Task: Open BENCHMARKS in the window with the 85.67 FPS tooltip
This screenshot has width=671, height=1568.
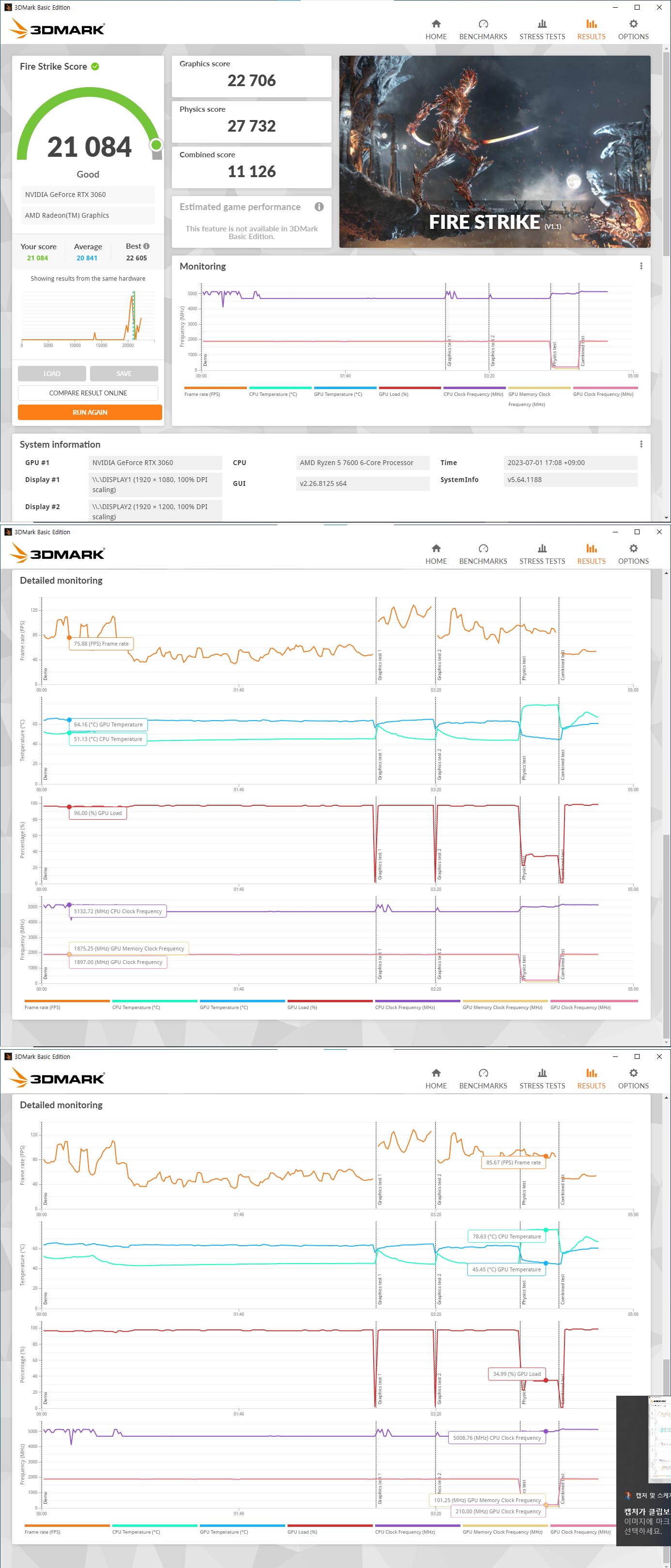Action: [483, 1079]
